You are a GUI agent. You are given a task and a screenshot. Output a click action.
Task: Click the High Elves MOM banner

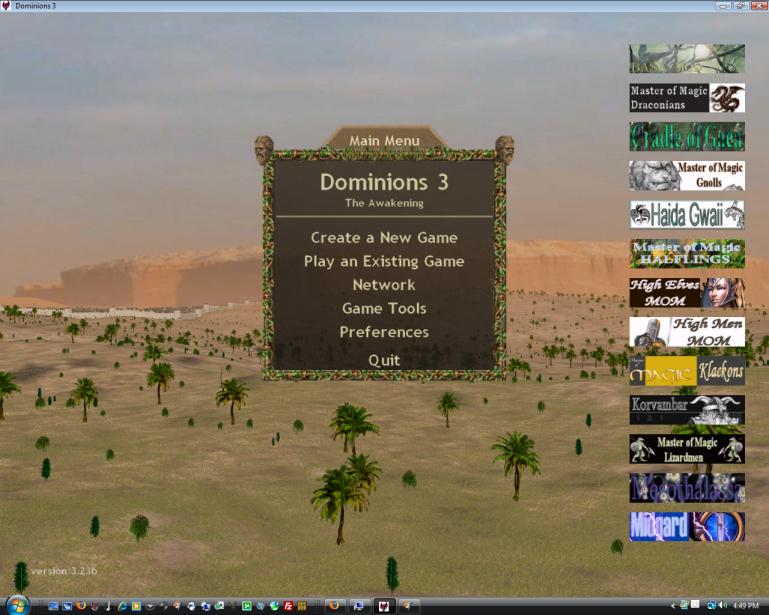(x=687, y=293)
